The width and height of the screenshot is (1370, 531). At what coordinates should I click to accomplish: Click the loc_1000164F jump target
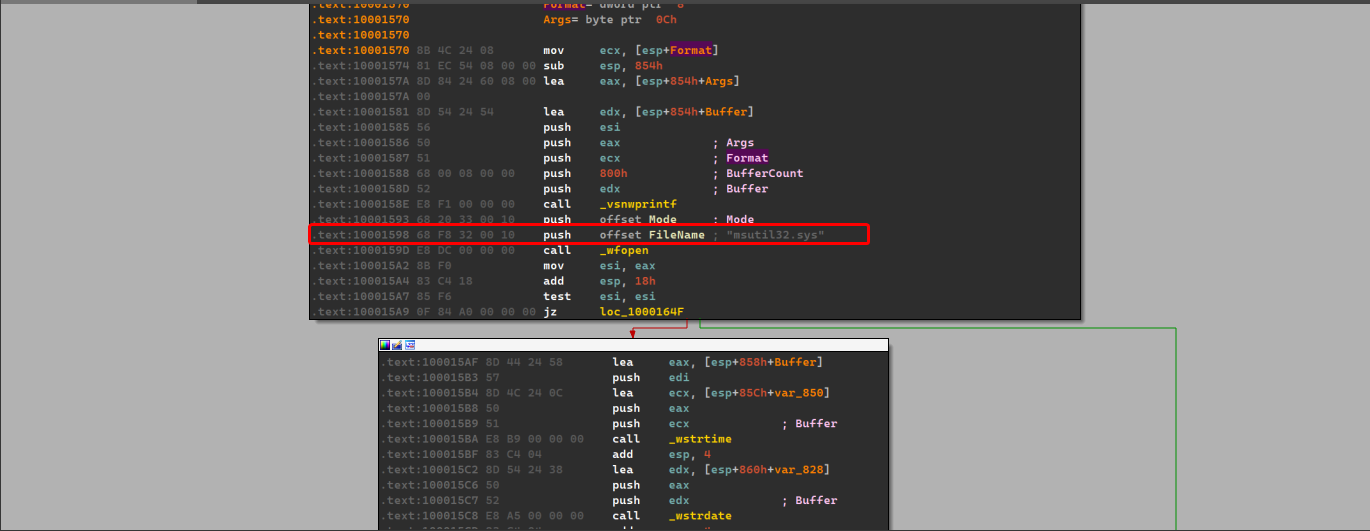tap(641, 312)
